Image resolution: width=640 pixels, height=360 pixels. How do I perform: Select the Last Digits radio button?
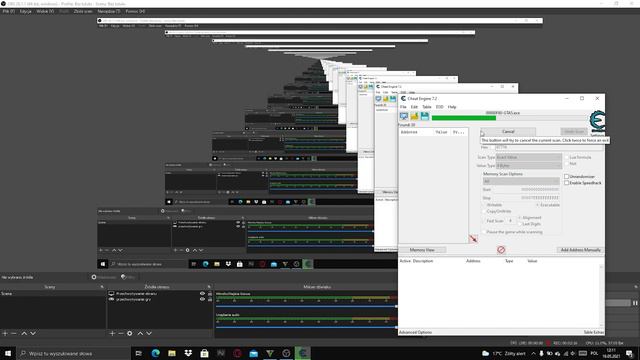520,224
